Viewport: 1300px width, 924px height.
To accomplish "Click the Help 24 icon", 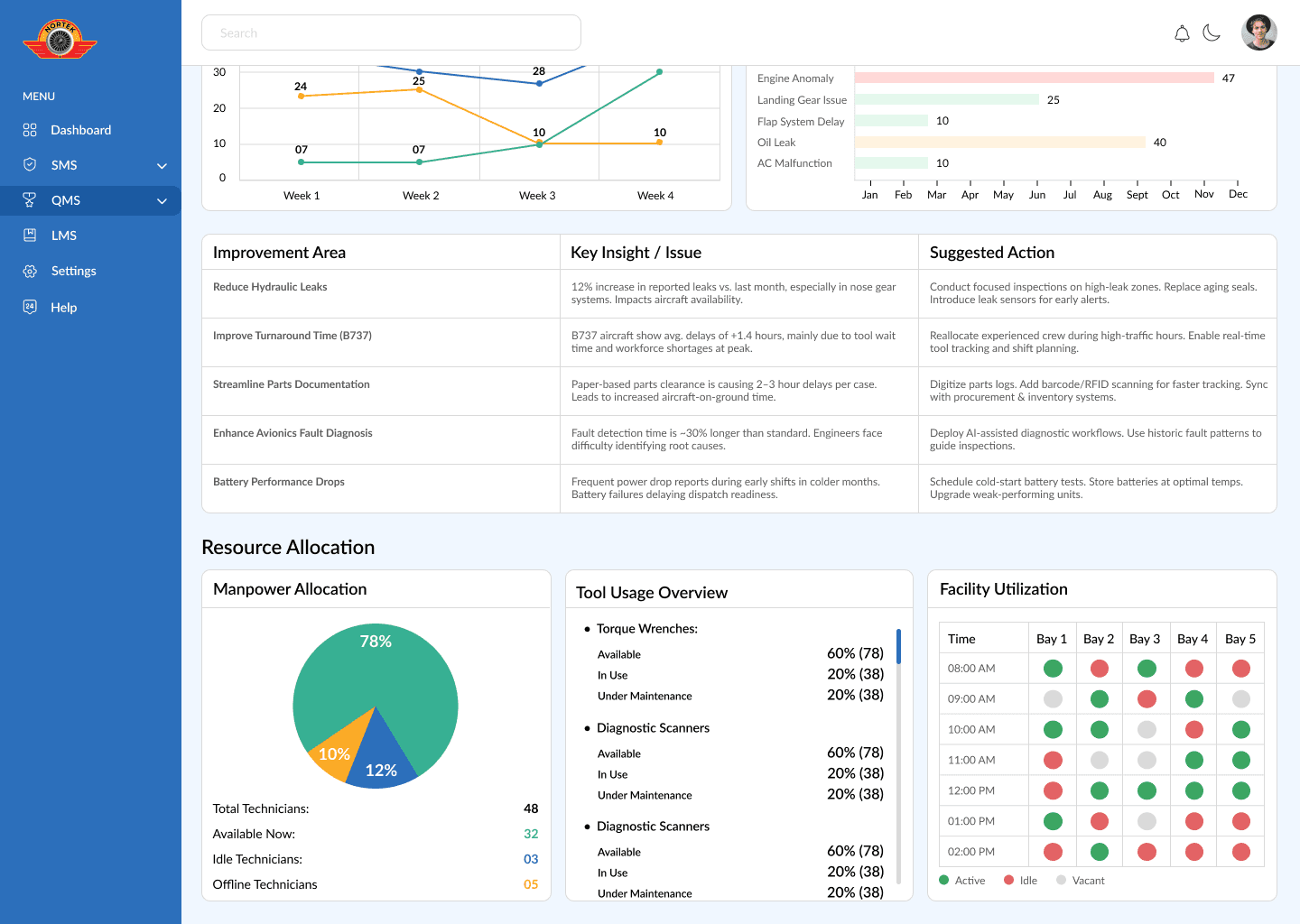I will (30, 307).
